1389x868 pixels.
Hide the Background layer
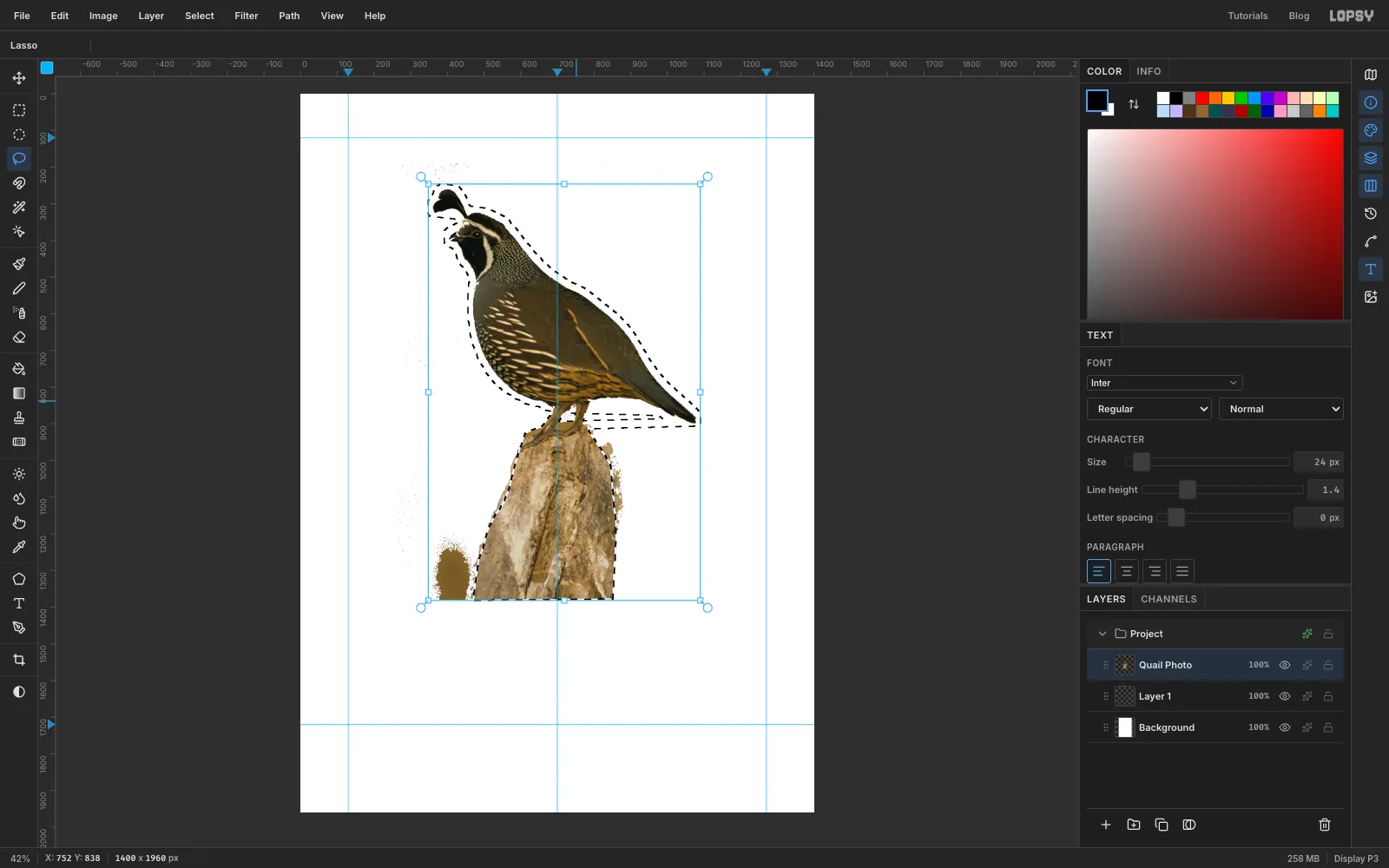click(x=1285, y=727)
